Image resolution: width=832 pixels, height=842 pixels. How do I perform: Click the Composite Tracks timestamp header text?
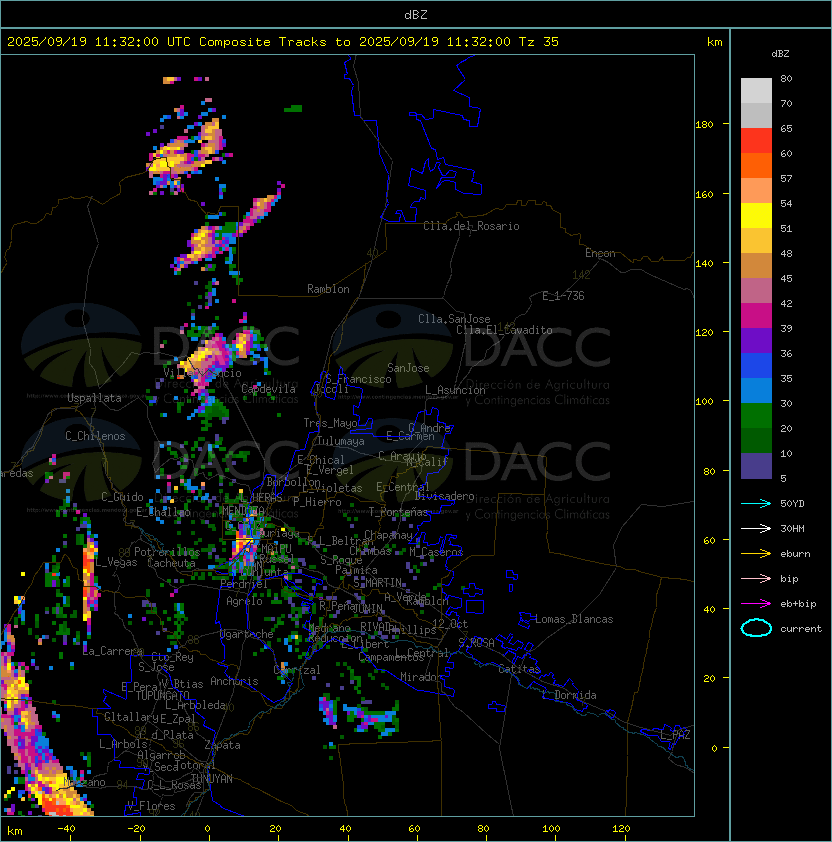click(x=283, y=42)
